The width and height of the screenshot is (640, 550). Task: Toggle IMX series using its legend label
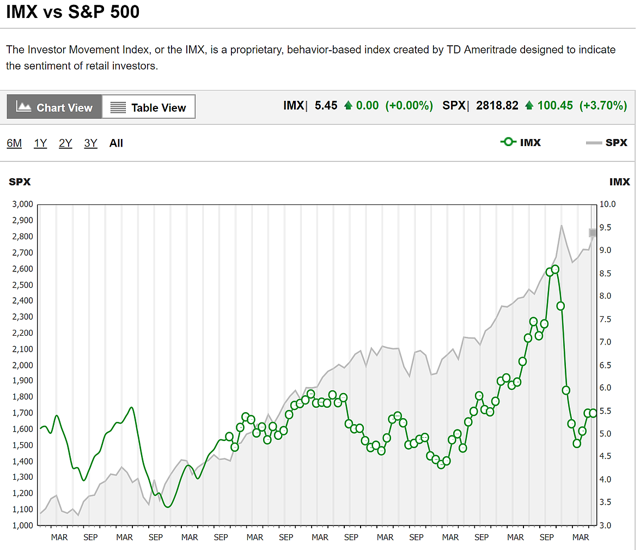pos(530,143)
